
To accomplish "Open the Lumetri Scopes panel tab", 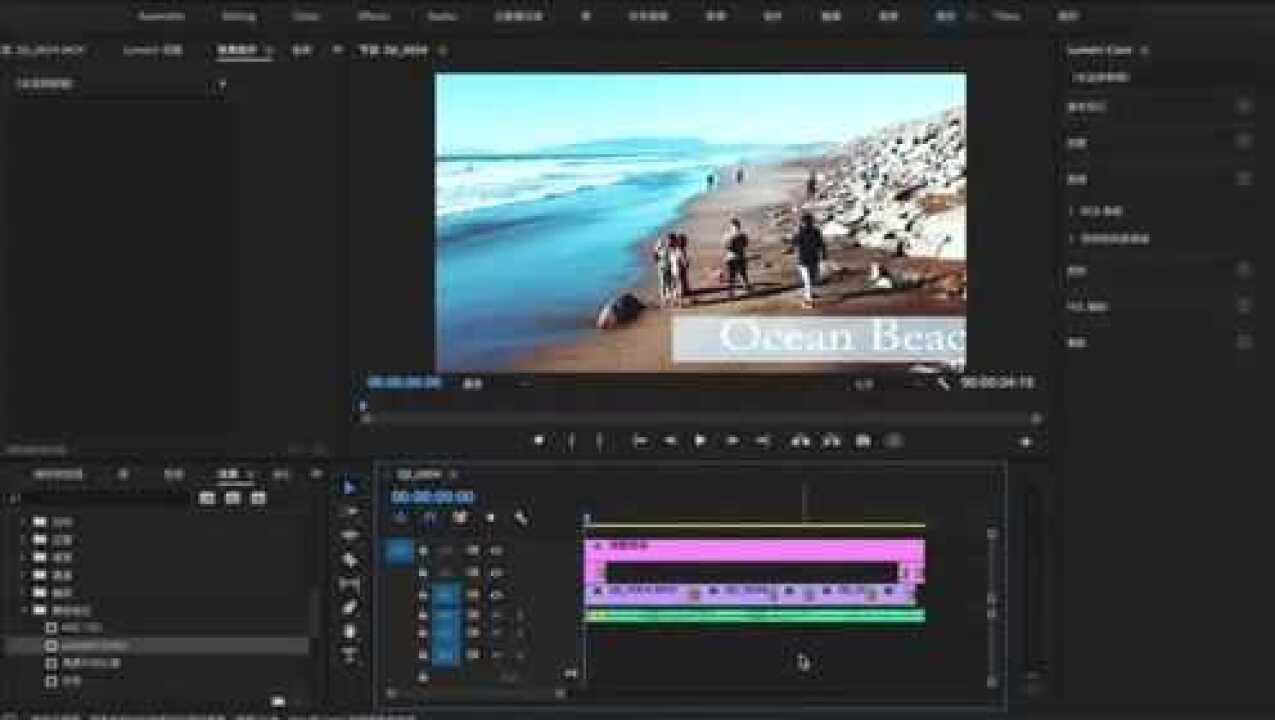I will pos(152,50).
